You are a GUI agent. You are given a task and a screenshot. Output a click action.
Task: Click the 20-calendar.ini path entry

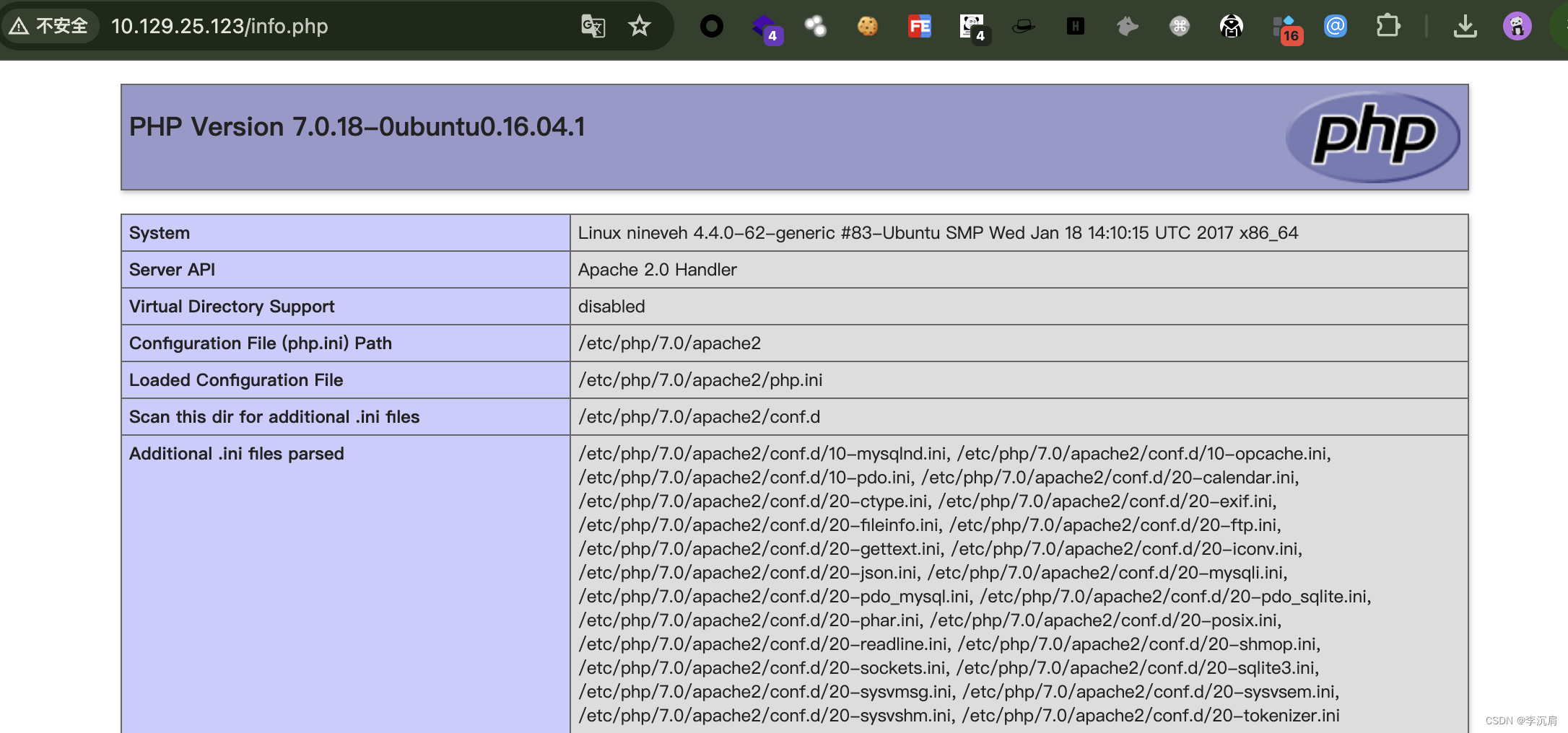1110,478
